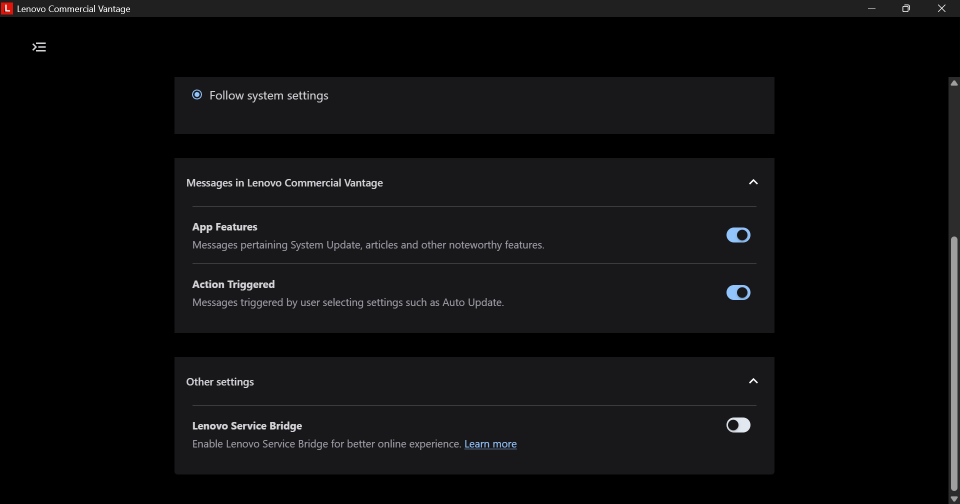Click the App Features label
The width and height of the screenshot is (960, 504).
[x=225, y=227]
